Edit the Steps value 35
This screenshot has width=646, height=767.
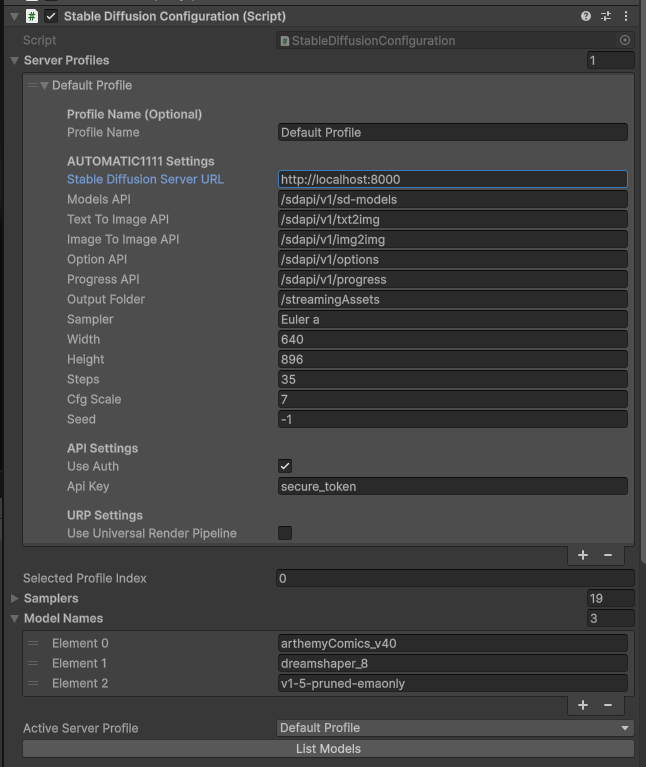pyautogui.click(x=453, y=379)
